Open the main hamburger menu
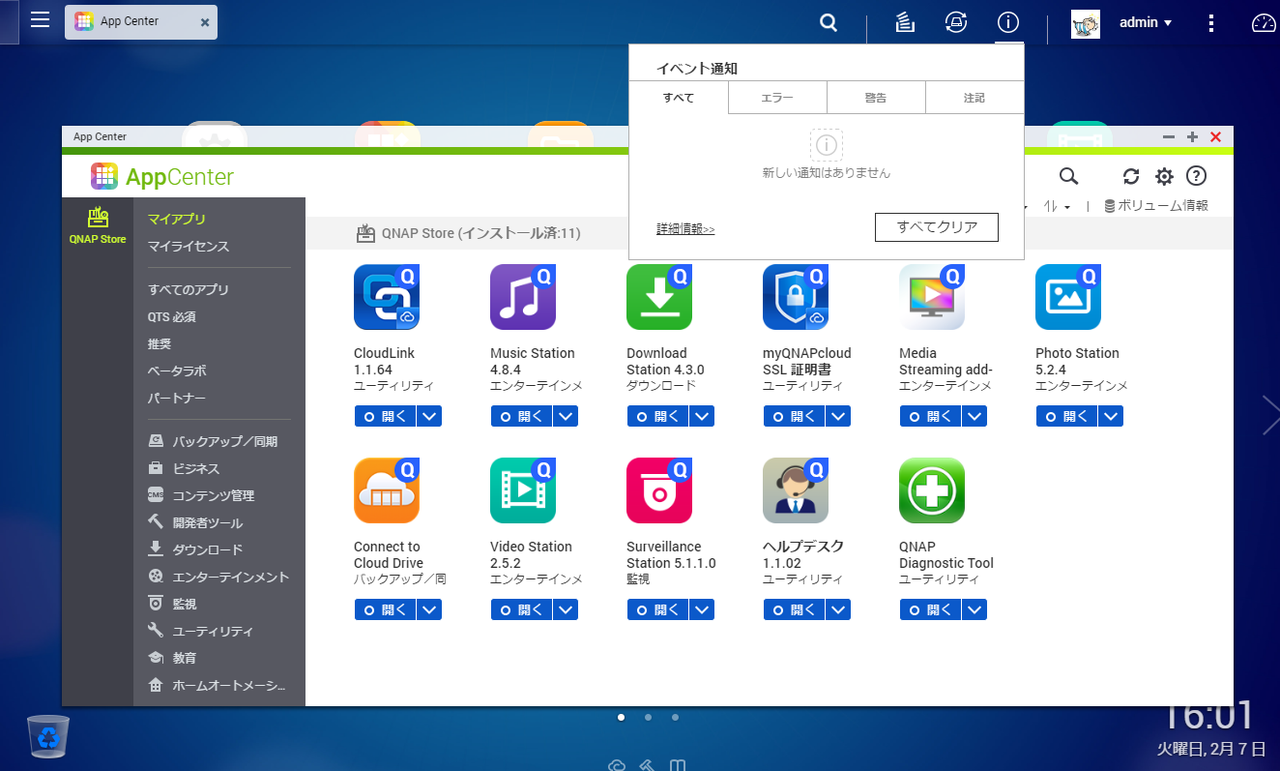The image size is (1280, 771). tap(40, 20)
